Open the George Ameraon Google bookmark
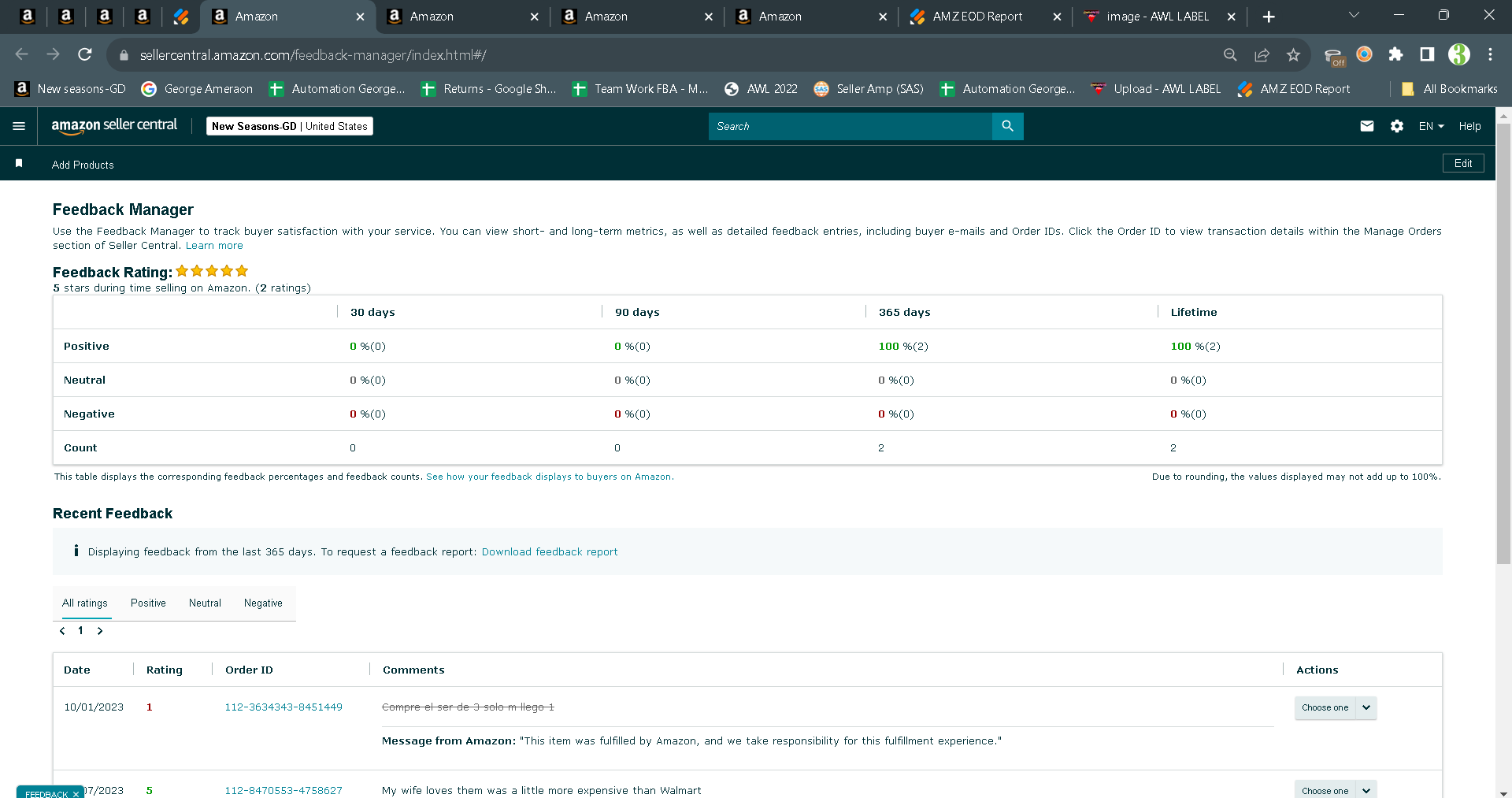The image size is (1512, 798). point(197,89)
